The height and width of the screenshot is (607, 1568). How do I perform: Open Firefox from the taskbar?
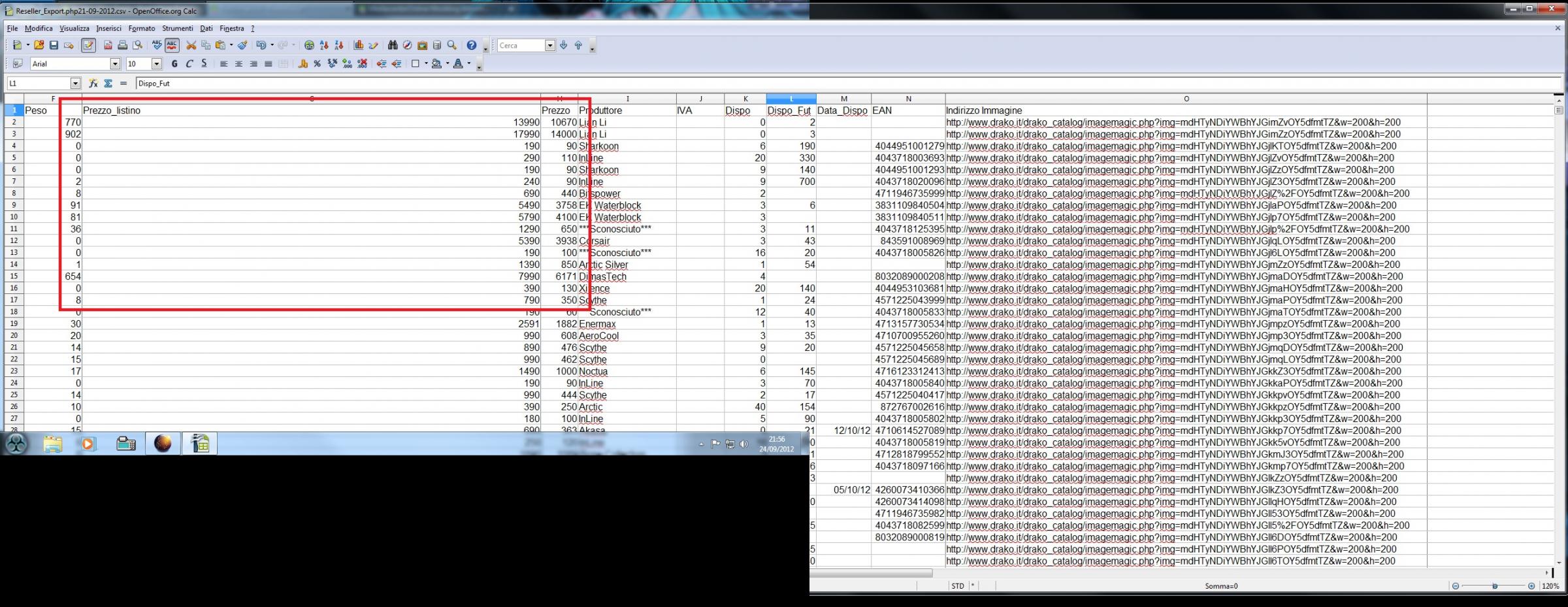(163, 444)
